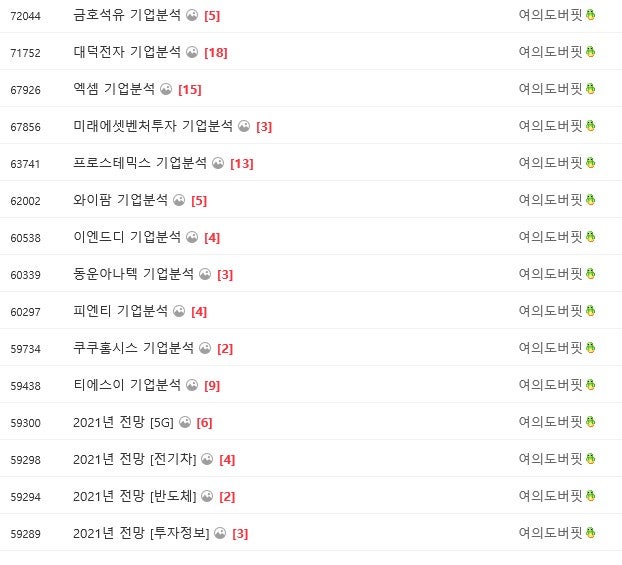Open comments [18] on 대덕전자 post

click(x=216, y=52)
